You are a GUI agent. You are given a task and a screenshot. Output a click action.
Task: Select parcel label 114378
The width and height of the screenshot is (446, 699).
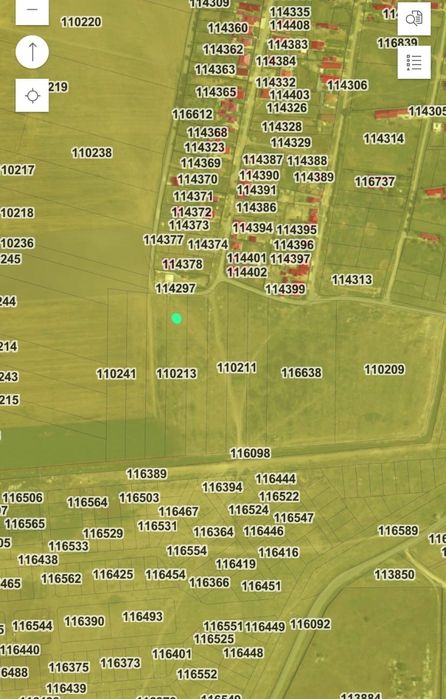click(x=182, y=264)
